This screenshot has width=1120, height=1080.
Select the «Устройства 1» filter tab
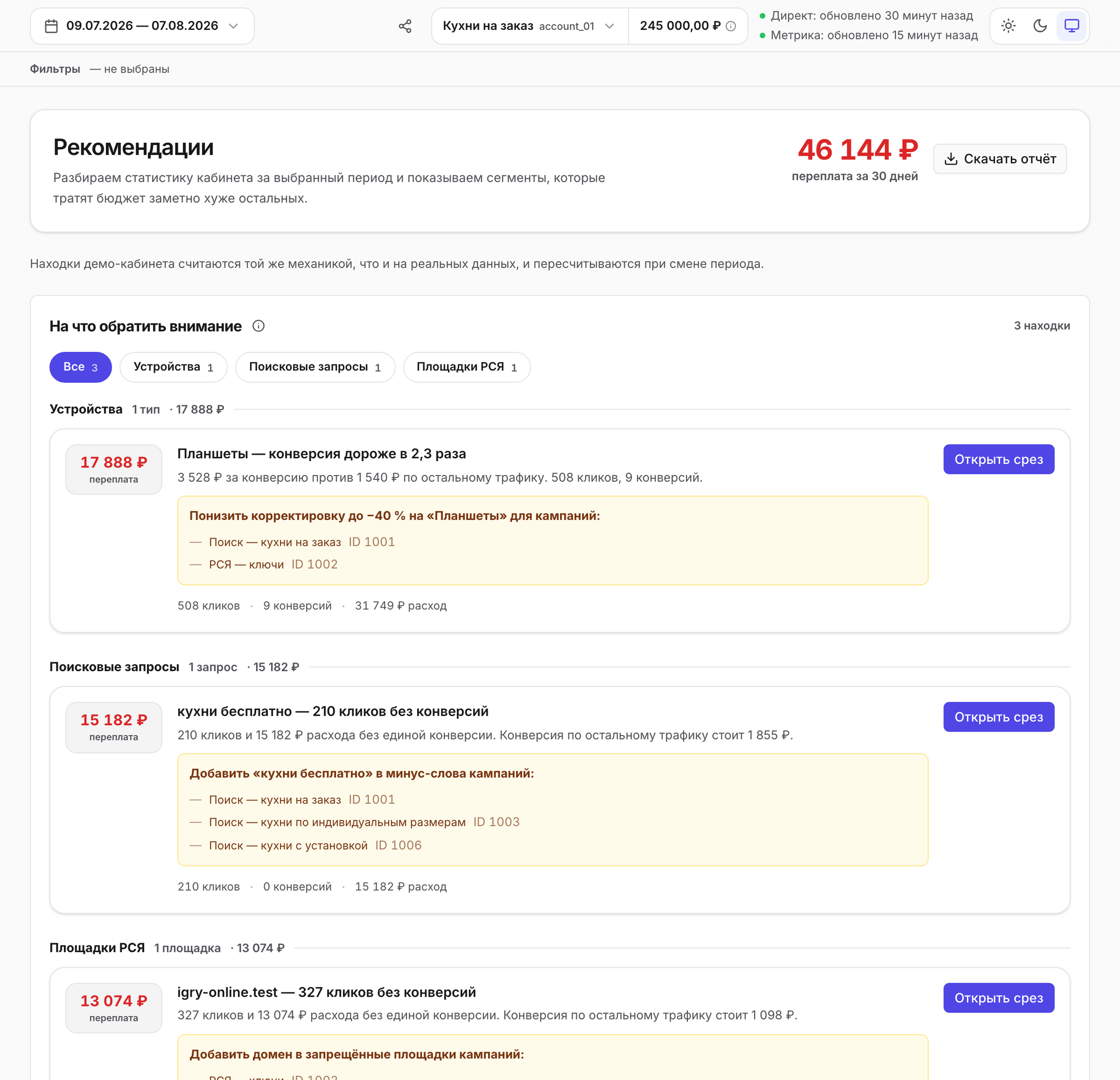(174, 367)
